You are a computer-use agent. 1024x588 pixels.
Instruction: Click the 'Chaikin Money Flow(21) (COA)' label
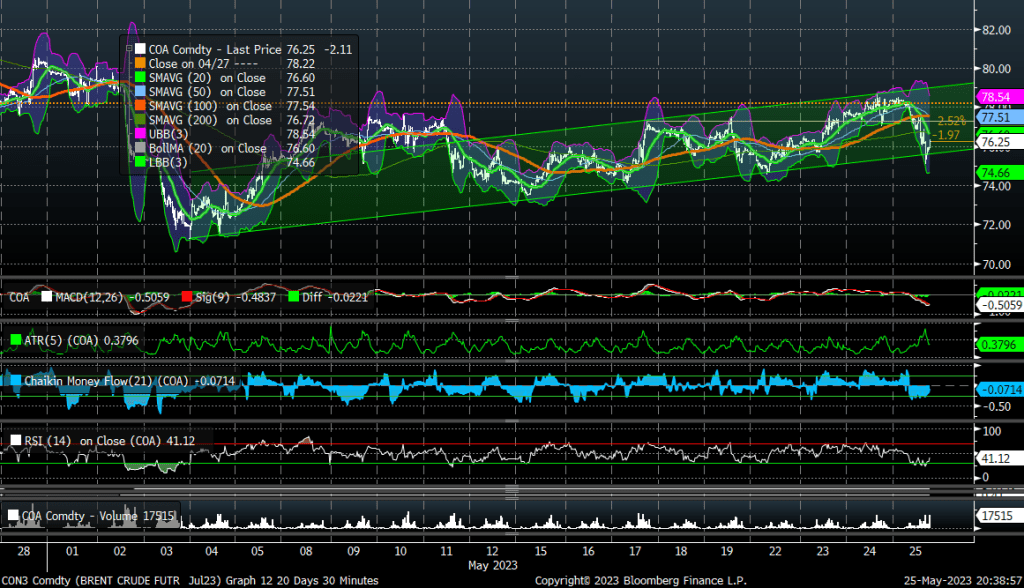[x=106, y=381]
